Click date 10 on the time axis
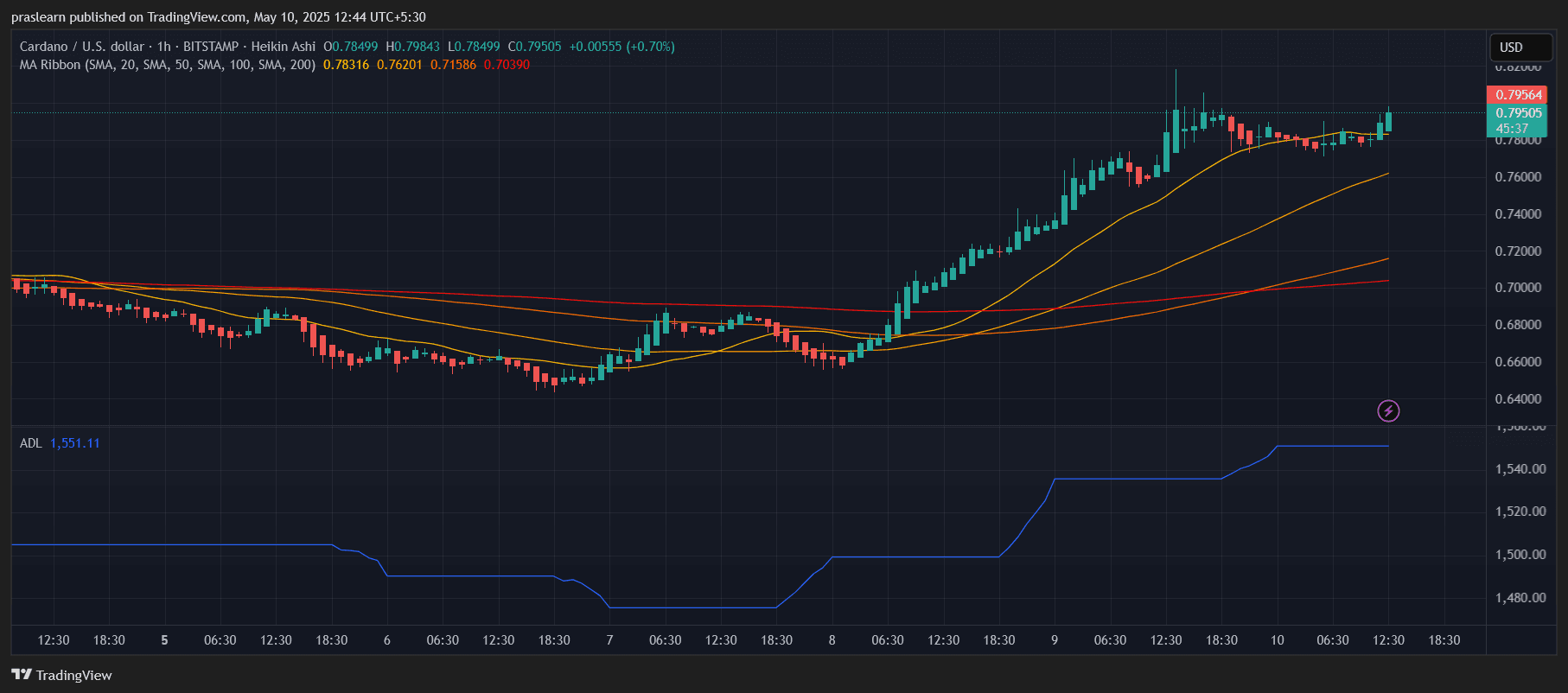The height and width of the screenshot is (693, 1568). click(x=1277, y=640)
